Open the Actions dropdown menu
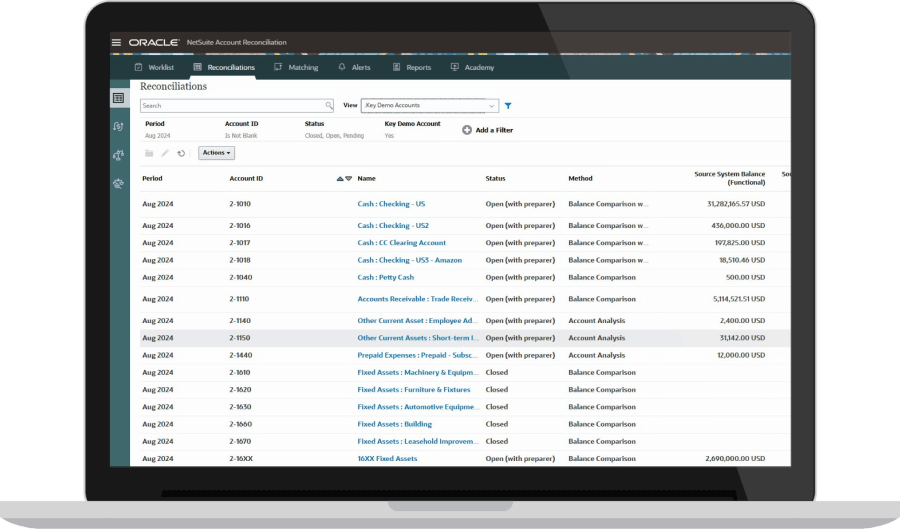Viewport: 900px width, 529px height. (x=216, y=153)
